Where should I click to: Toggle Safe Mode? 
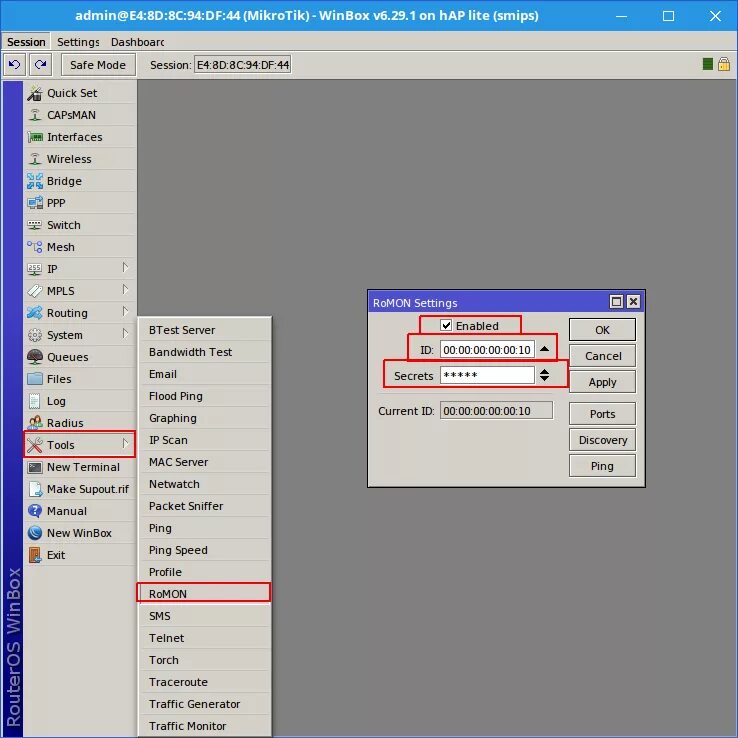pyautogui.click(x=98, y=64)
